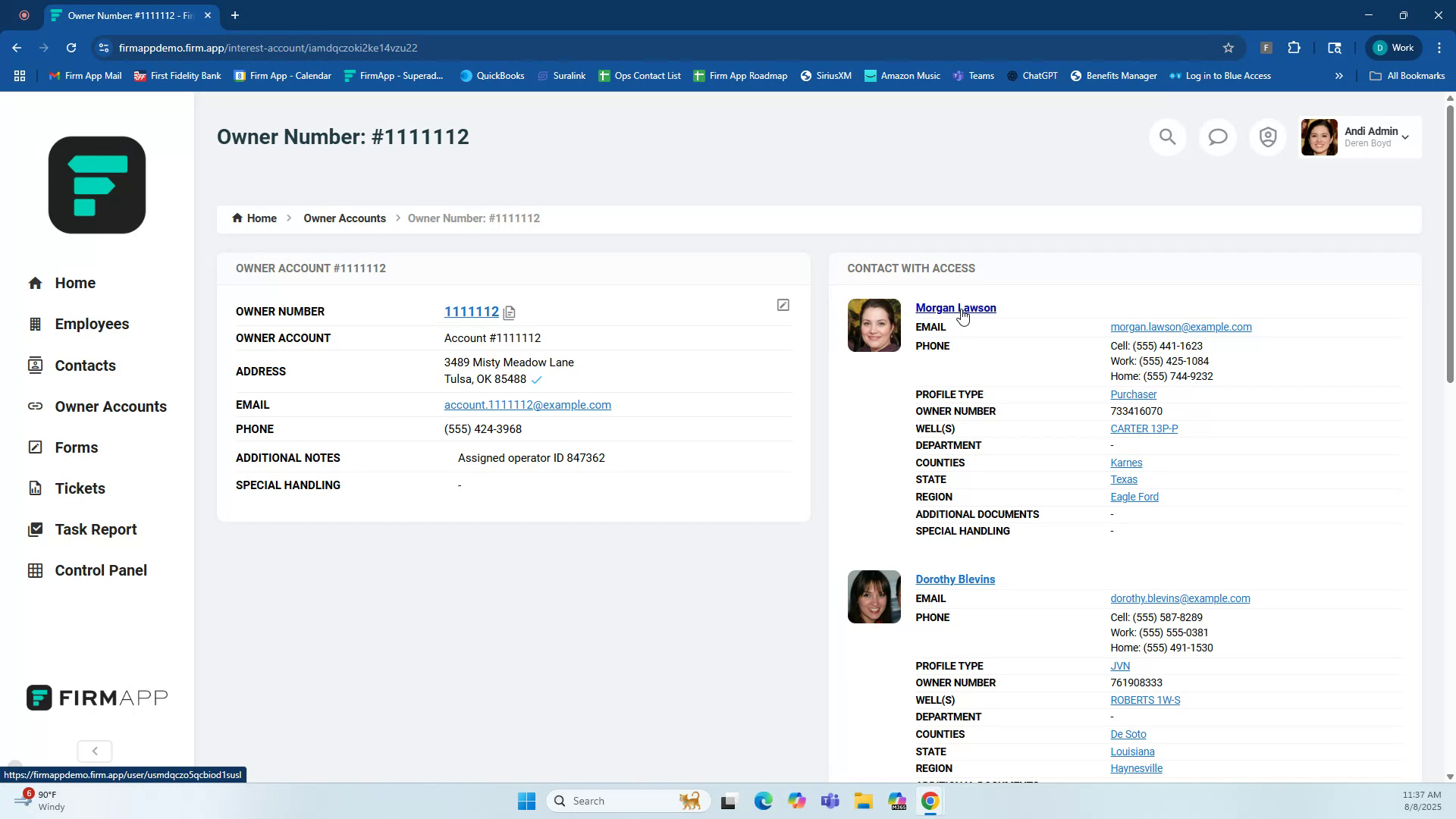Copy owner number using the copy icon
Screen dimensions: 1456x819
click(x=509, y=312)
